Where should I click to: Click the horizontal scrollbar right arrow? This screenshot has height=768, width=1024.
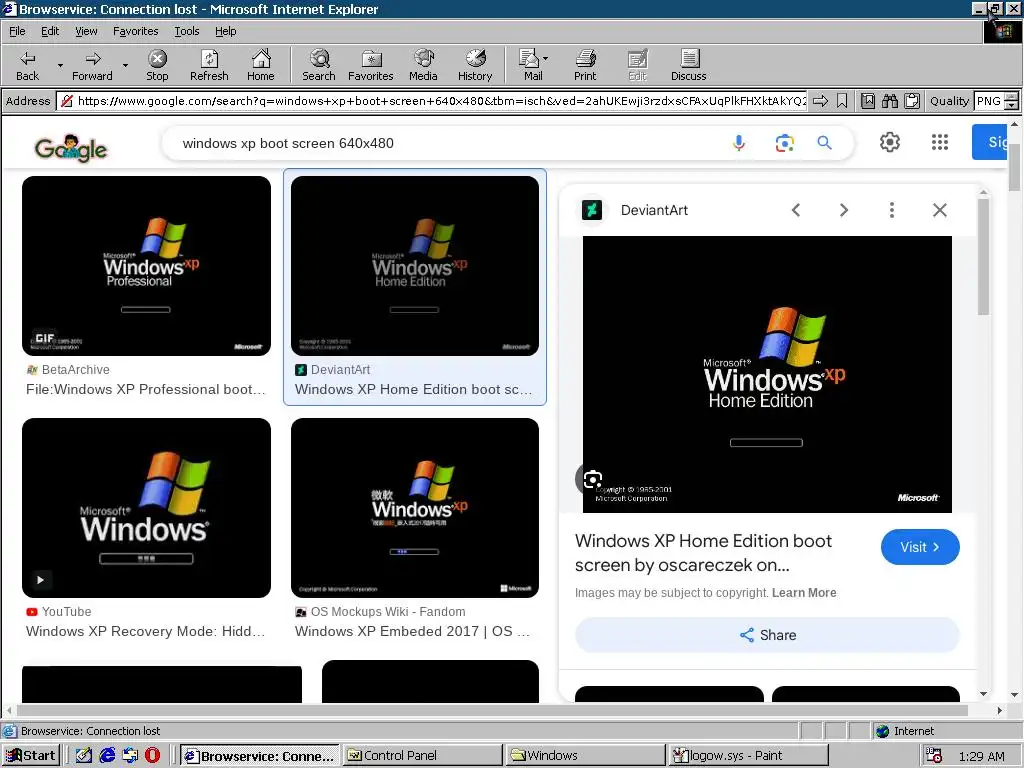[1000, 710]
